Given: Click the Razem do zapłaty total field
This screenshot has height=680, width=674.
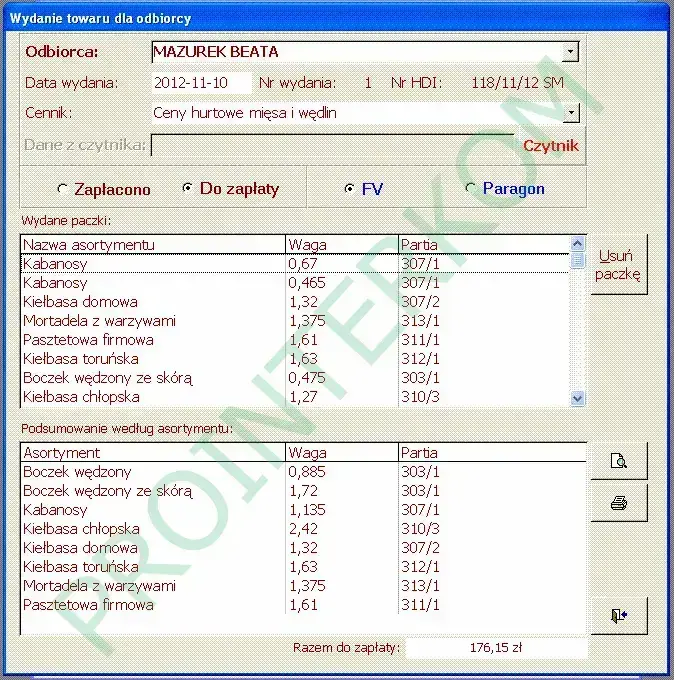Looking at the screenshot, I should 496,648.
